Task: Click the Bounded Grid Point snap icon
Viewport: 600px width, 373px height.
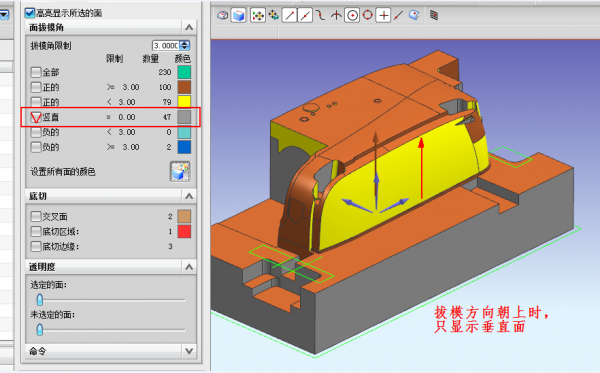Action: click(434, 16)
